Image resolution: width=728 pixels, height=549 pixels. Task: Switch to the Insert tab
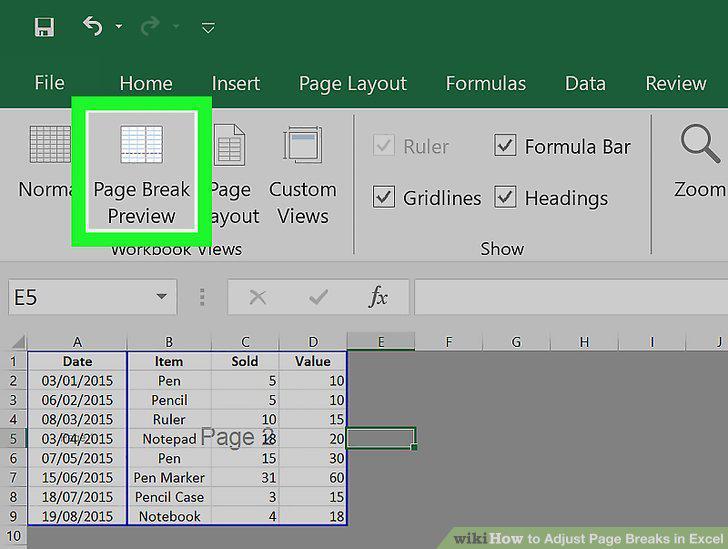click(235, 84)
